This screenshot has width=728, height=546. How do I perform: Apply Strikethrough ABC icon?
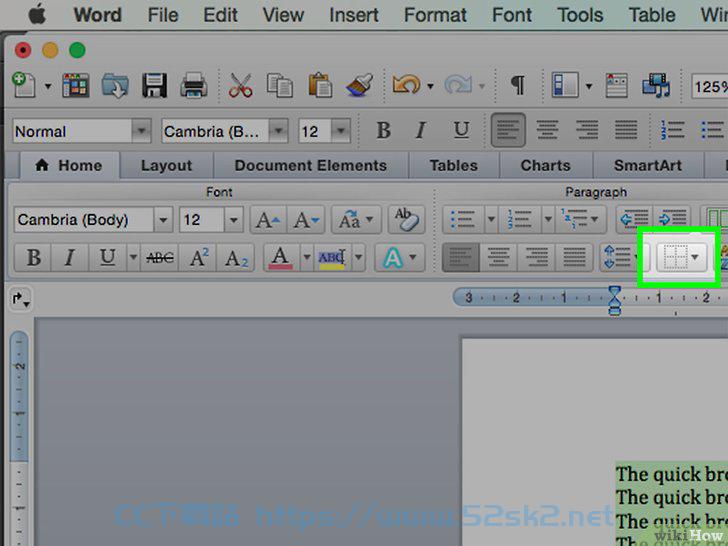coord(160,257)
